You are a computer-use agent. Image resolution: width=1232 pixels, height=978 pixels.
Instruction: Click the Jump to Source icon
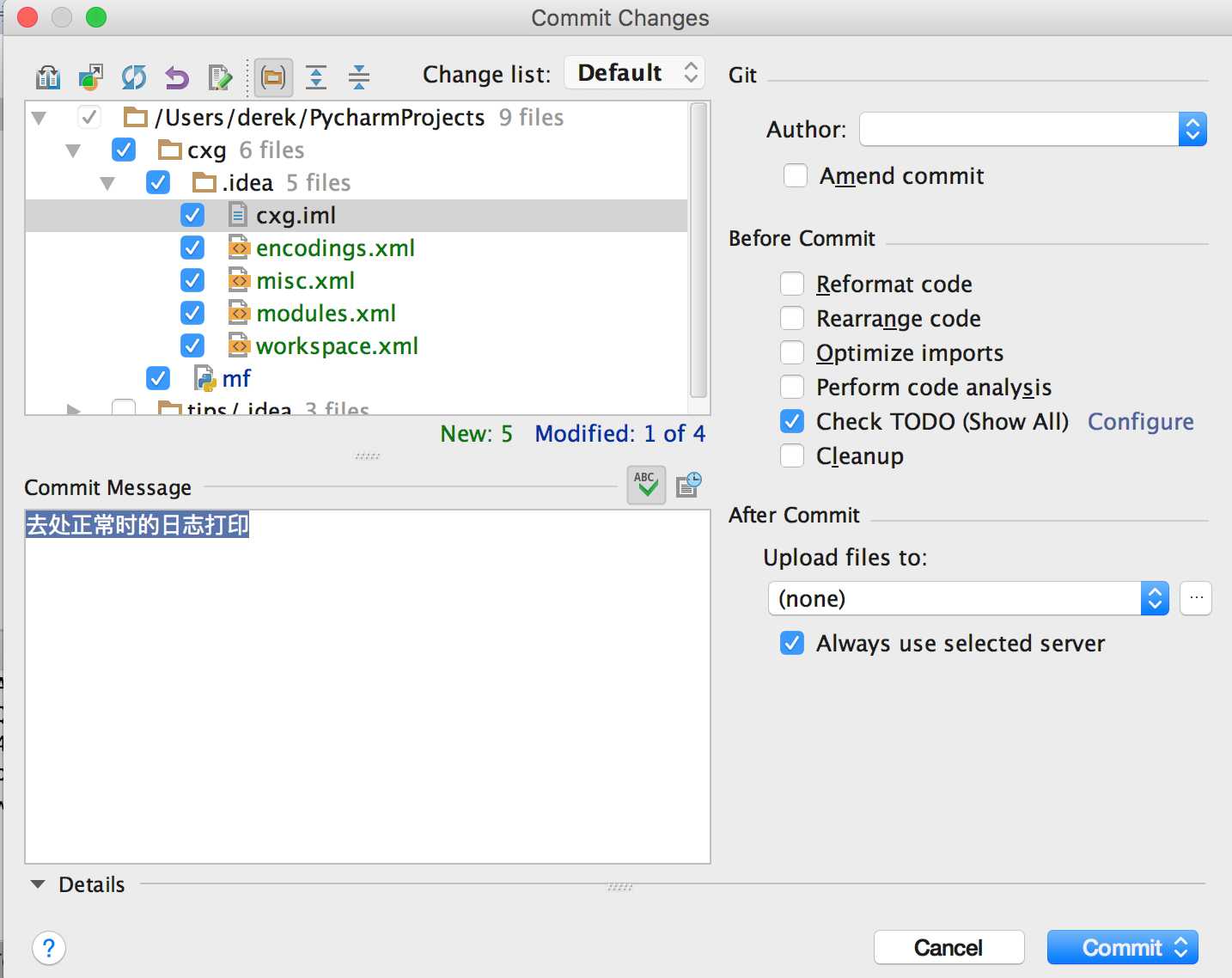[220, 77]
